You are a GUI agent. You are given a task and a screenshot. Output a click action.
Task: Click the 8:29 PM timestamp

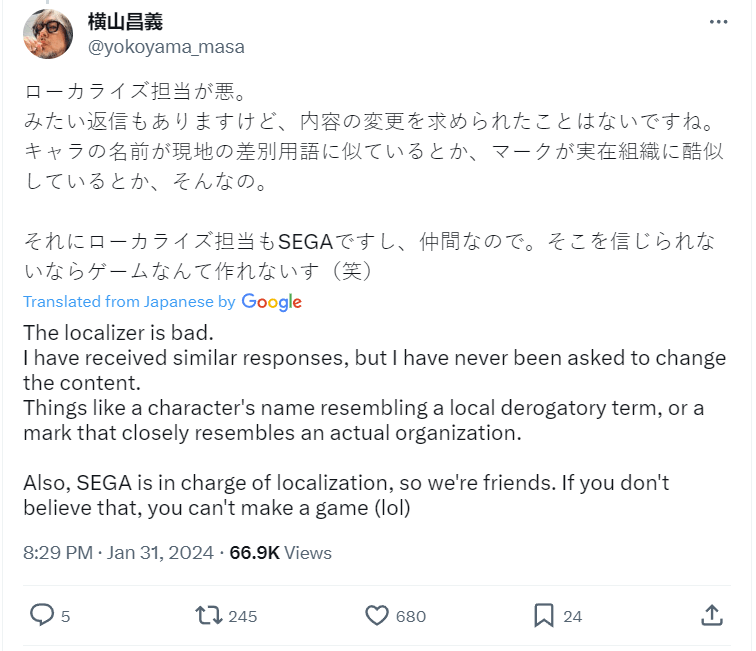pos(57,552)
